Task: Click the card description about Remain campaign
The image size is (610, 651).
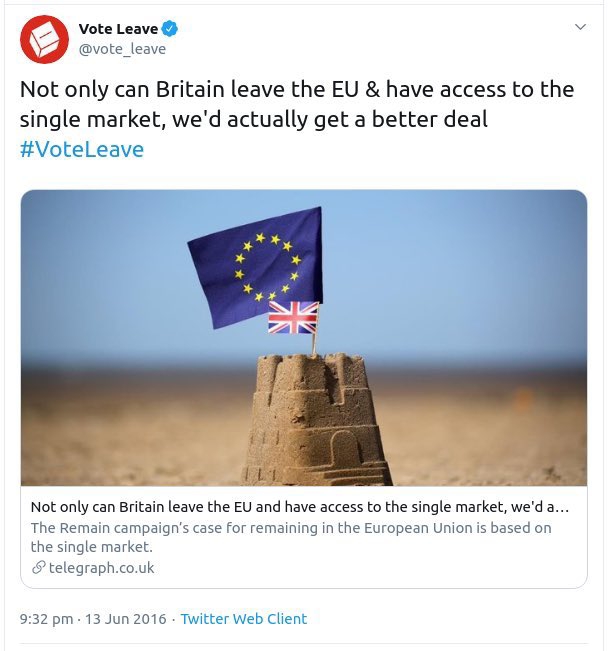Action: pos(290,537)
